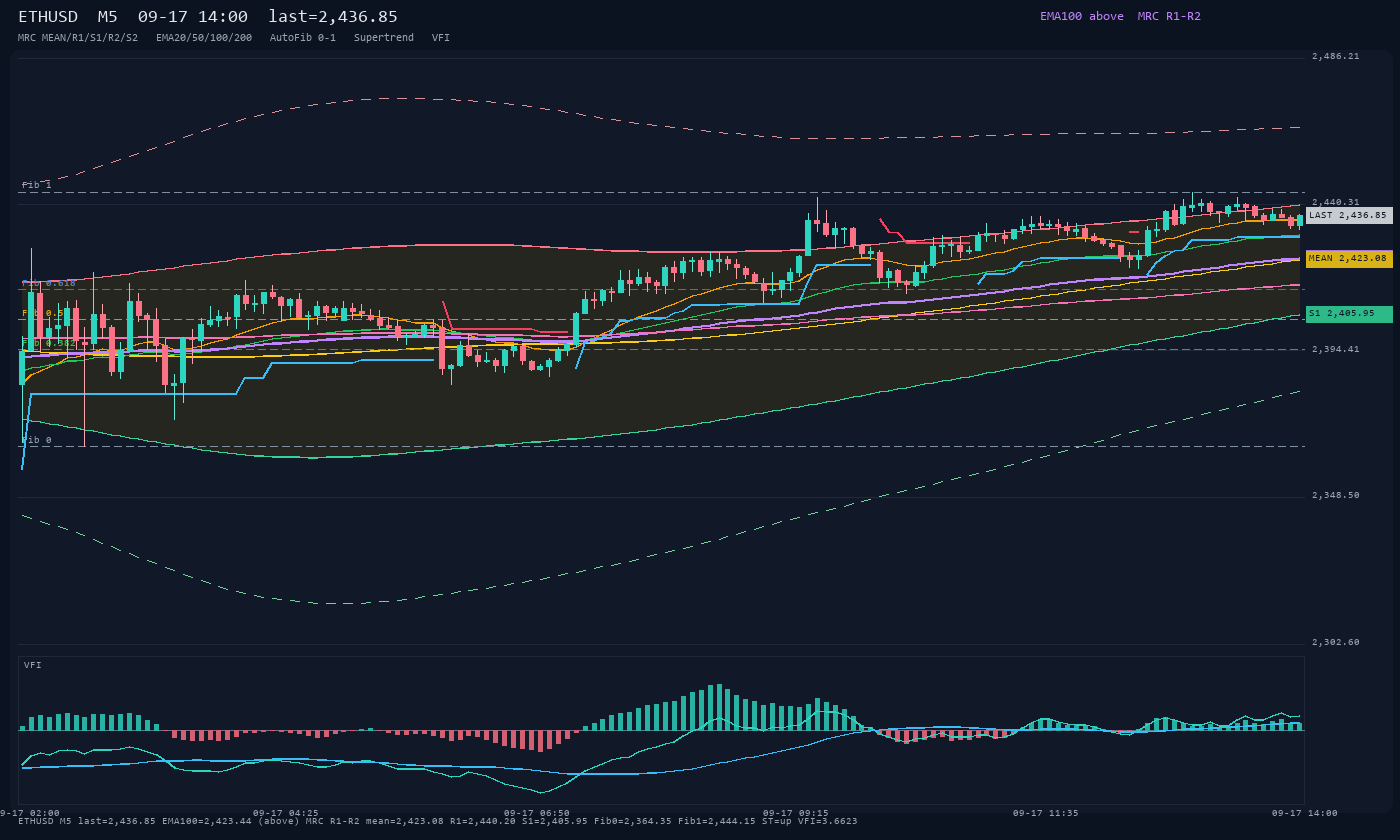Select the "MRC MEAN/R1/S1/R2/S2" indicator legend

[78, 38]
